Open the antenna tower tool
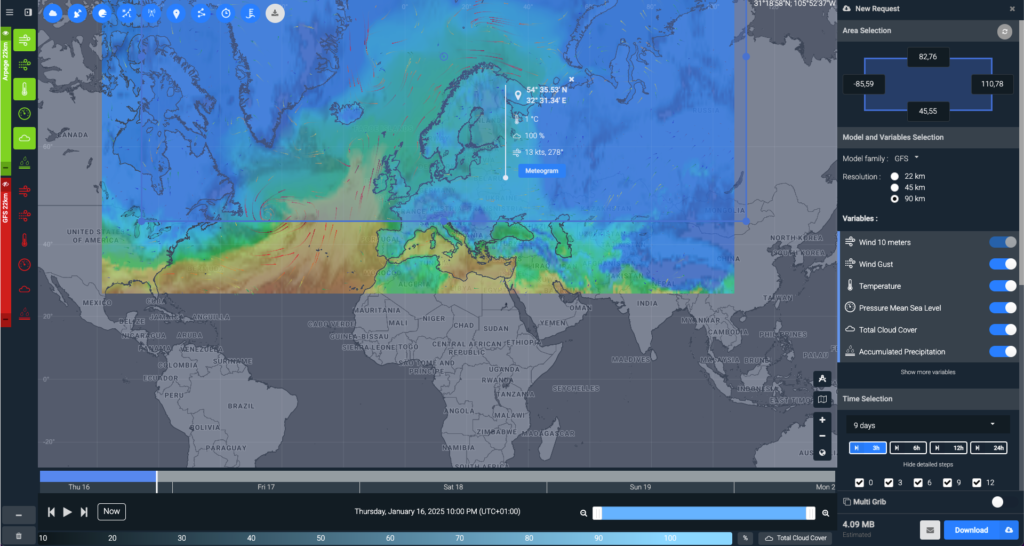This screenshot has height=546, width=1024. click(x=152, y=13)
